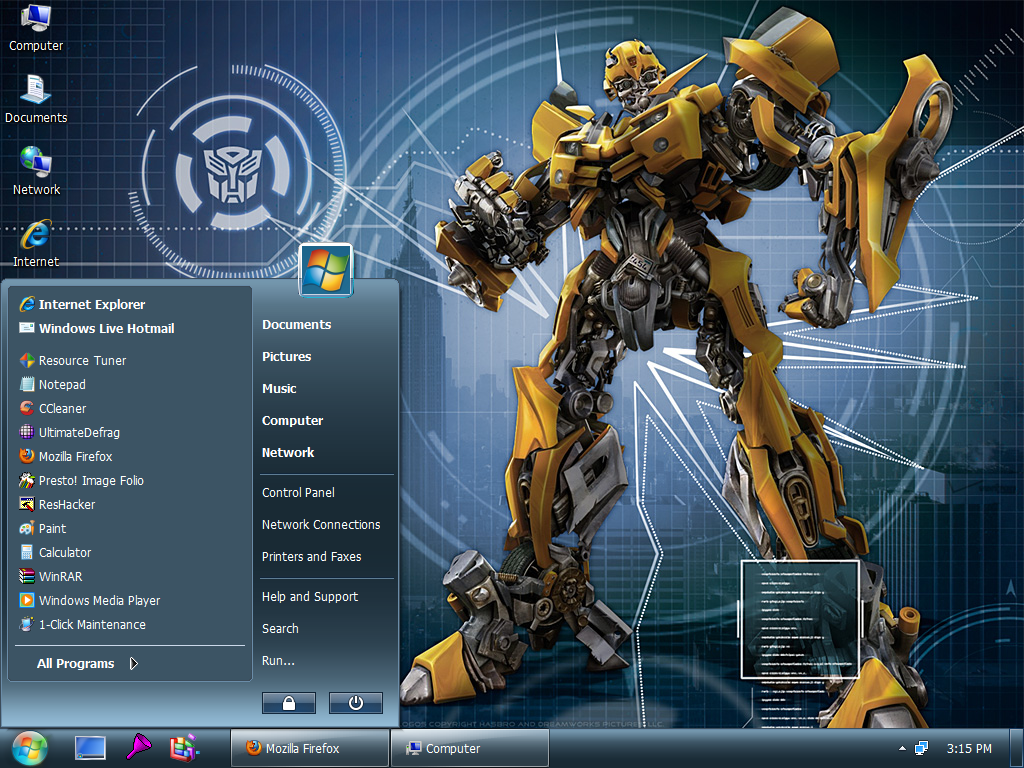The height and width of the screenshot is (768, 1024).
Task: Open Notepad from the Start menu
Action: pyautogui.click(x=63, y=384)
